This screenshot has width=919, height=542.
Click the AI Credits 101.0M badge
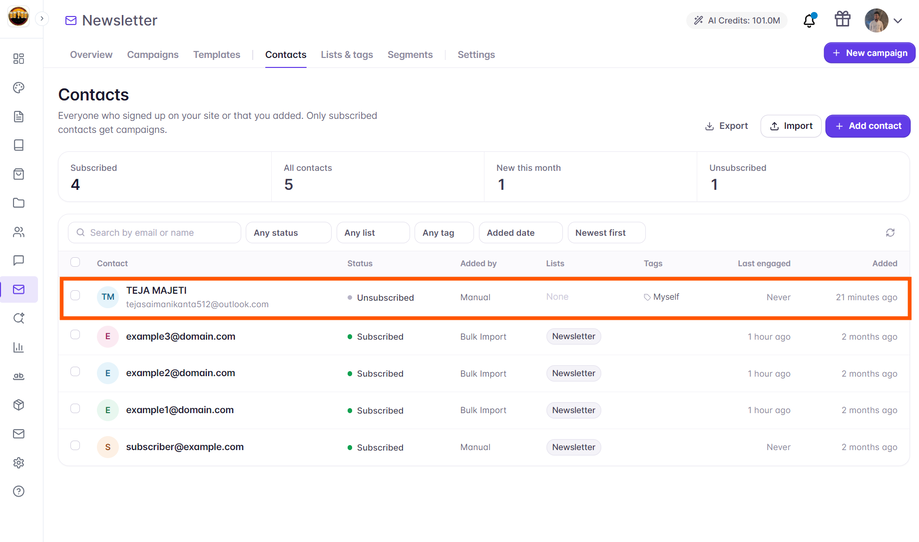point(737,21)
